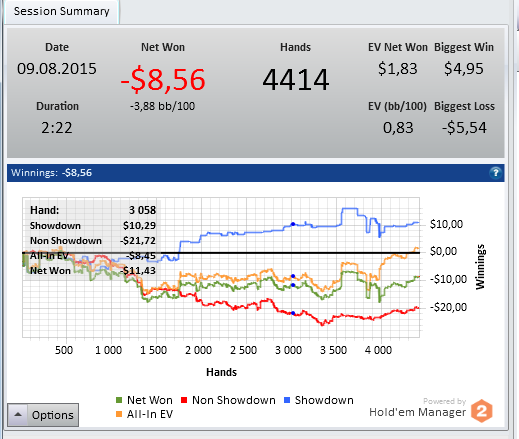Expand the Options arrow button
Image resolution: width=519 pixels, height=439 pixels.
(x=18, y=415)
